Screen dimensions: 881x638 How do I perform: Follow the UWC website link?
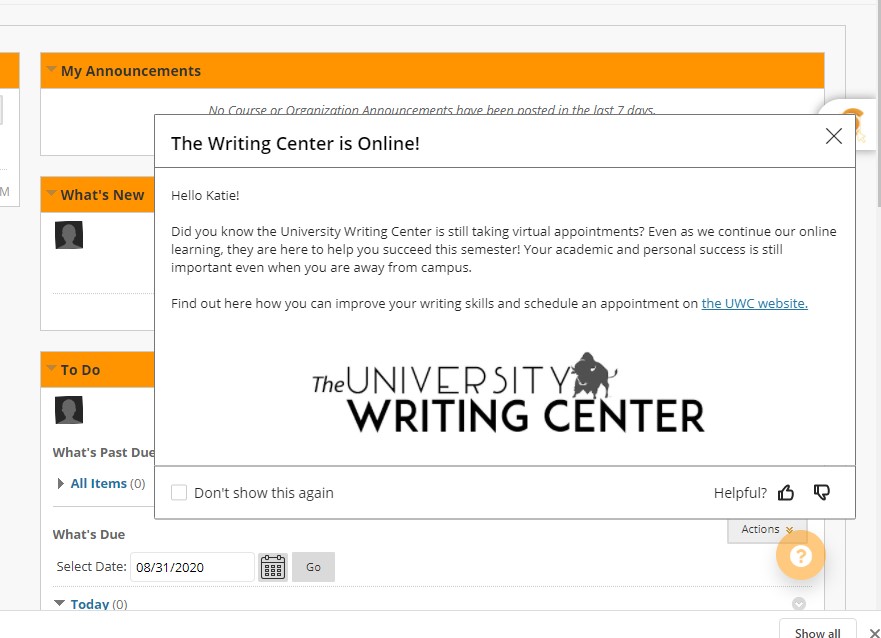(754, 303)
